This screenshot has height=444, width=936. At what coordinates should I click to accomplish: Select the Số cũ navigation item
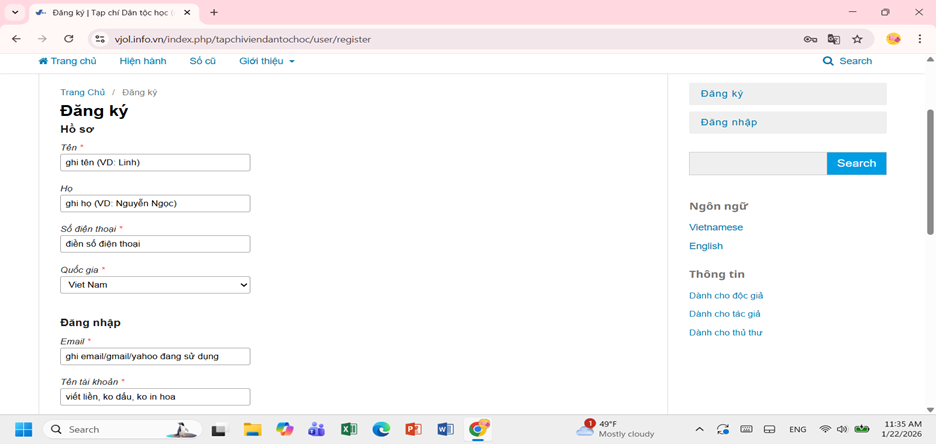point(202,61)
